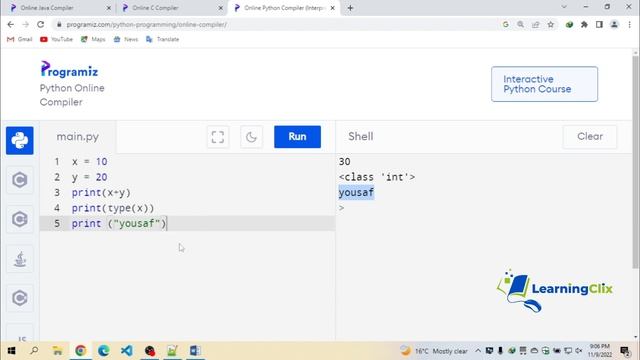Open the OneDrive cloud tray icon
This screenshot has width=640, height=360.
point(534,351)
